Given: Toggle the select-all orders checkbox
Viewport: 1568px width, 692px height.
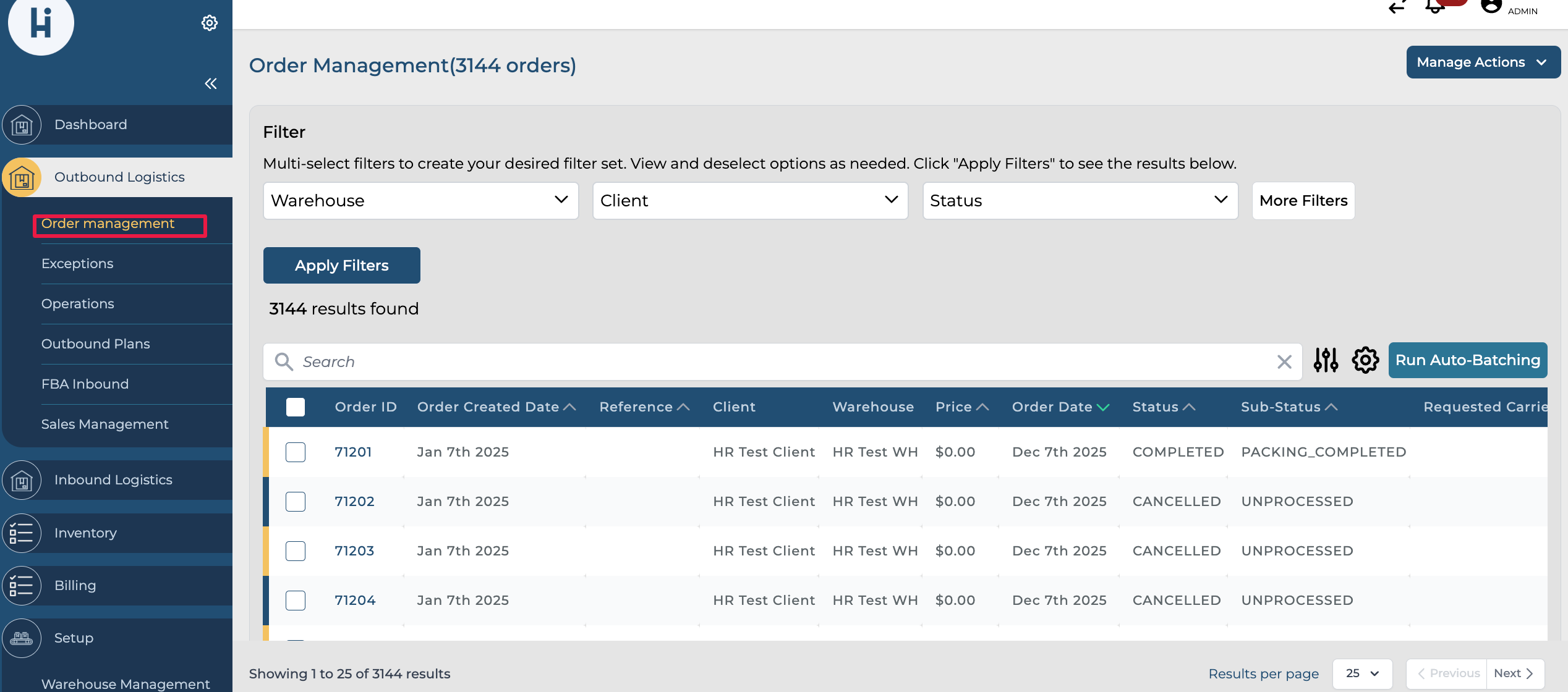Looking at the screenshot, I should click(x=296, y=407).
